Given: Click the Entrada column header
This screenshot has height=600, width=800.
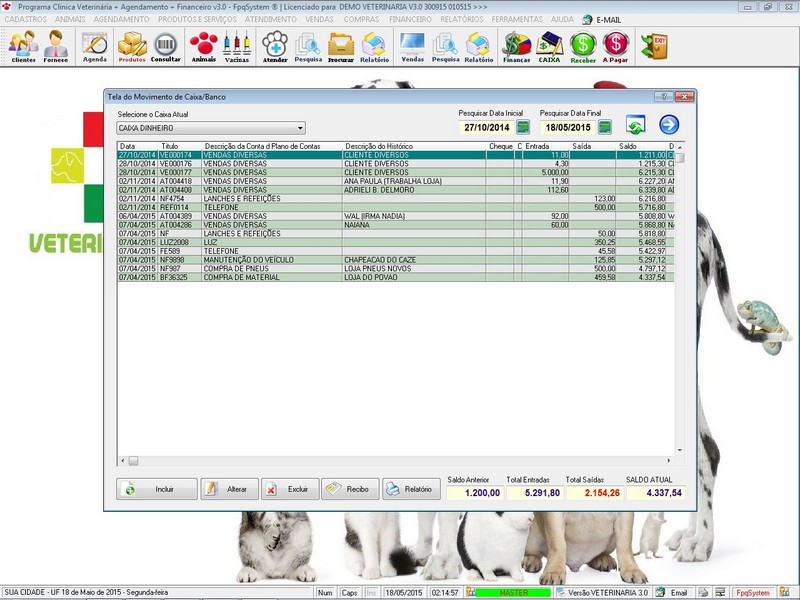Looking at the screenshot, I should point(545,146).
